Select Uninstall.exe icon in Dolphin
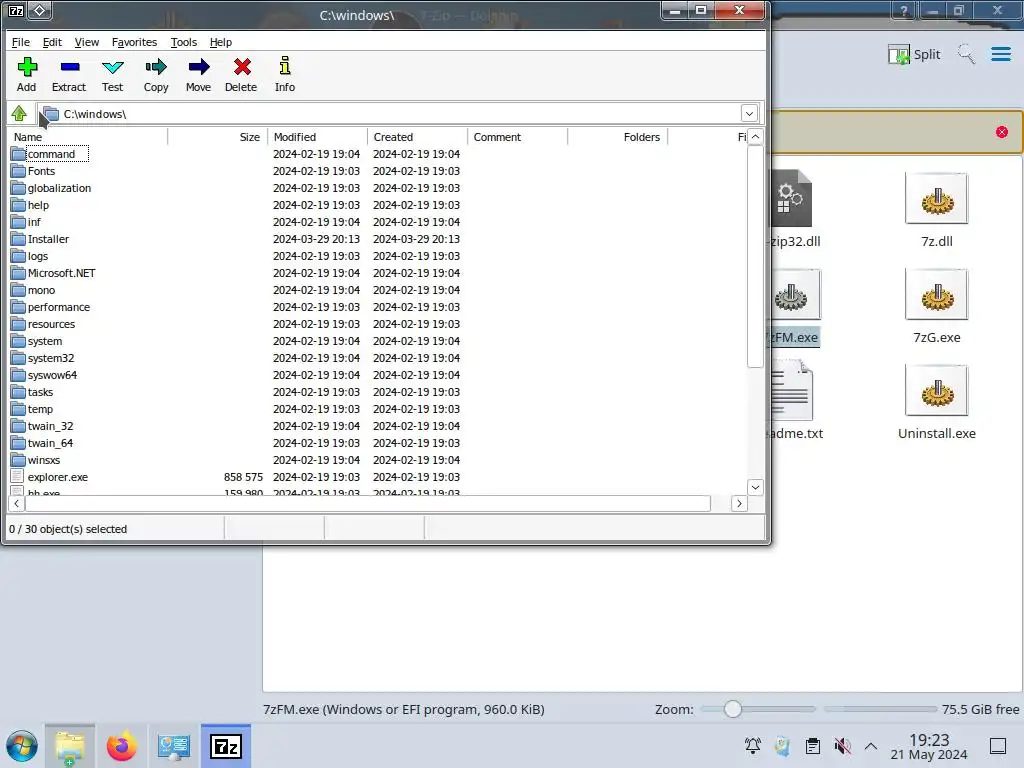The height and width of the screenshot is (768, 1024). (x=936, y=391)
